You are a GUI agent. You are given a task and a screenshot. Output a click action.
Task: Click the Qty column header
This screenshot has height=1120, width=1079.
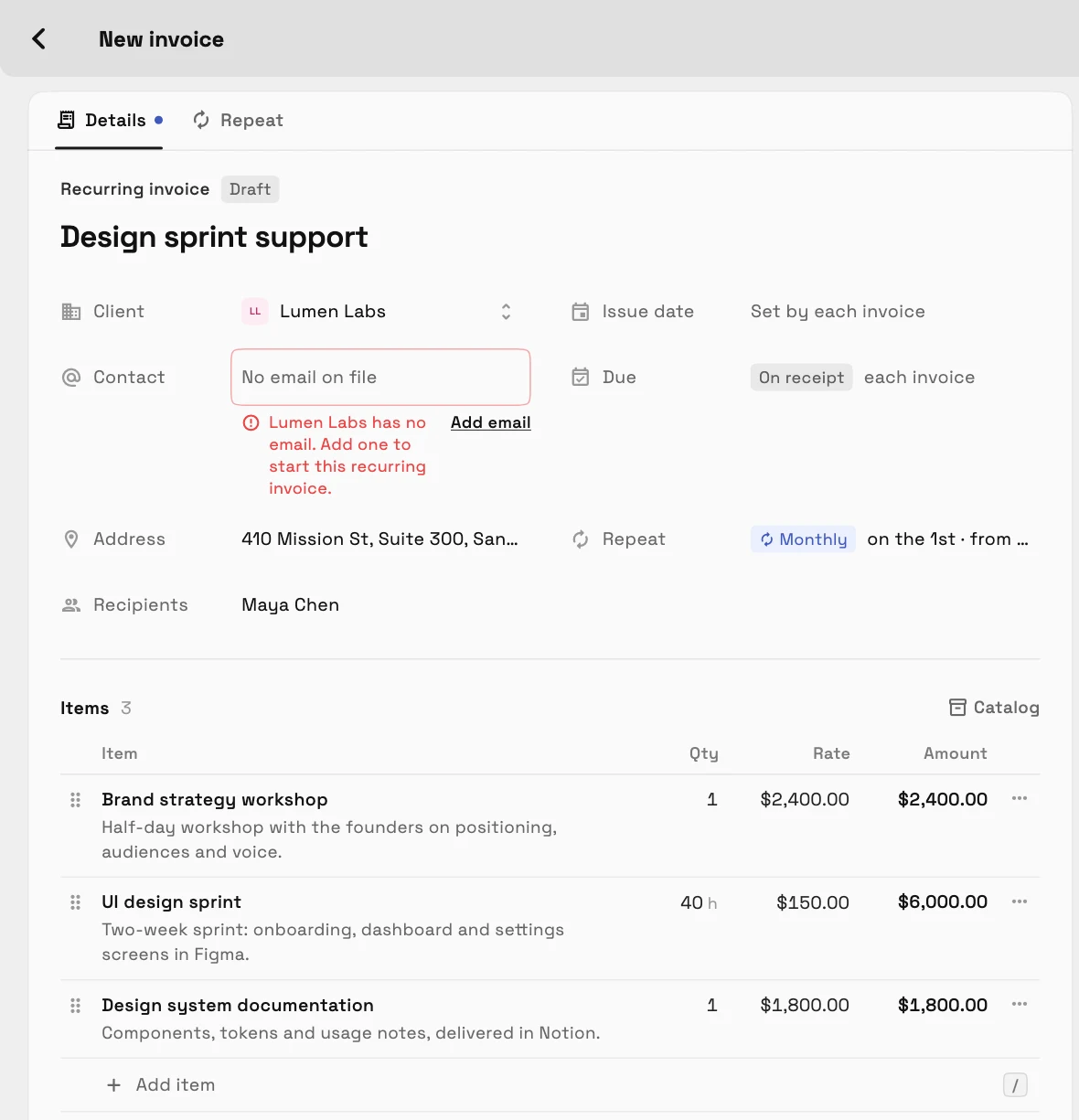tap(704, 753)
